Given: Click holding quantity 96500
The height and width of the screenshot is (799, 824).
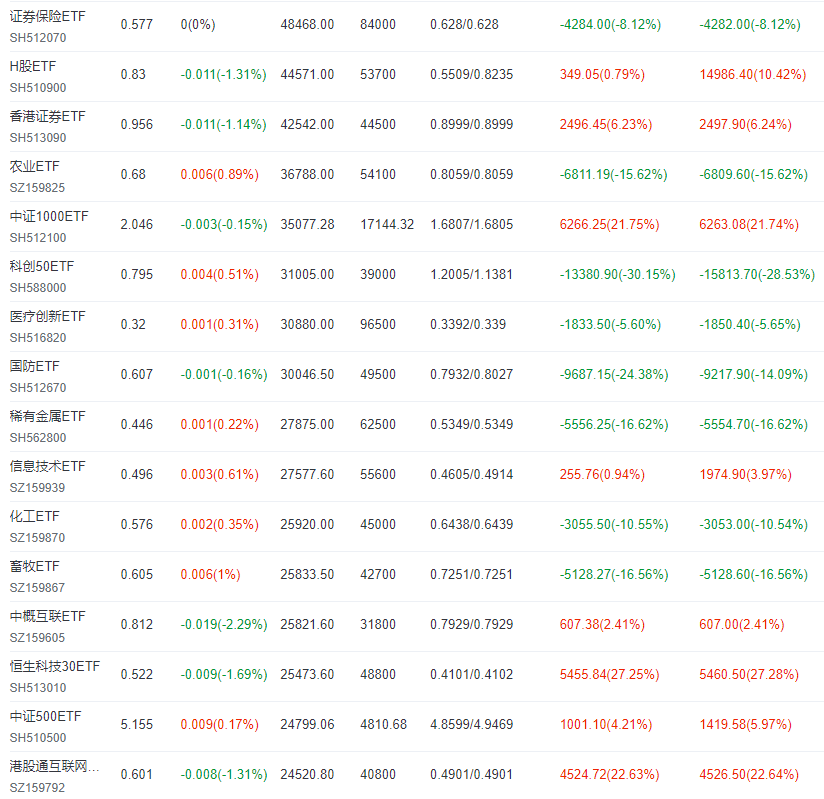Looking at the screenshot, I should (378, 324).
